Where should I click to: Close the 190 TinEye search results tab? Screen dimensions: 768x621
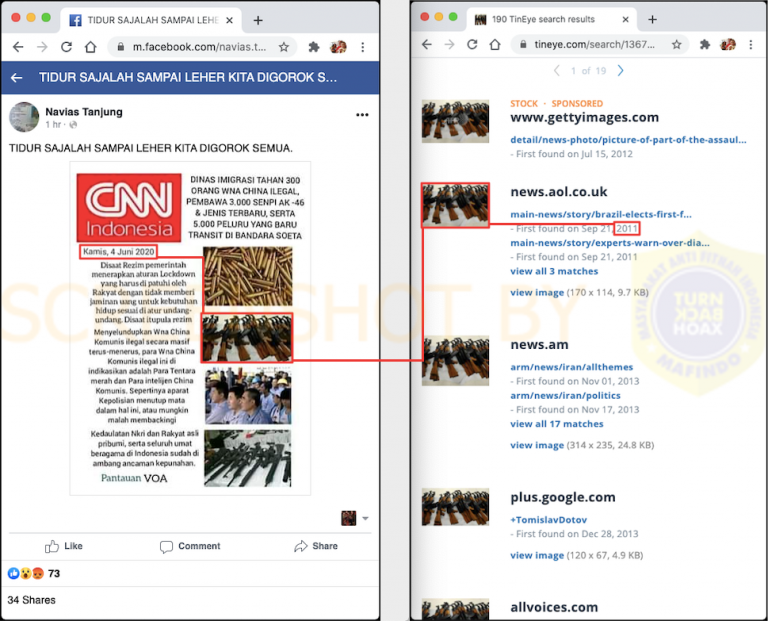625,20
